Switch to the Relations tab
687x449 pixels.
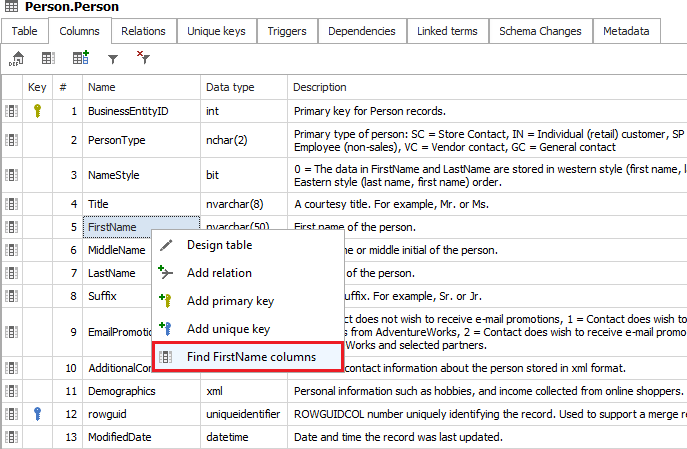143,31
